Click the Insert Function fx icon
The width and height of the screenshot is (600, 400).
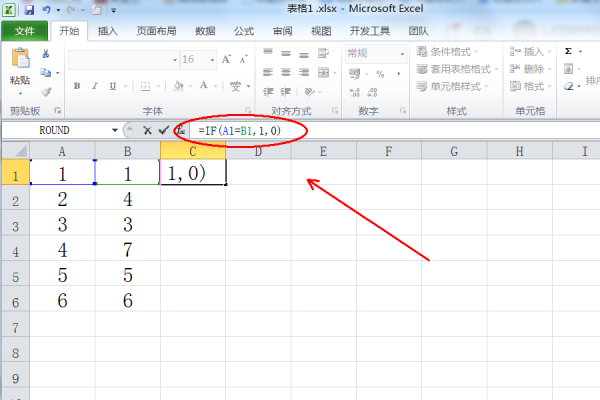pos(181,131)
